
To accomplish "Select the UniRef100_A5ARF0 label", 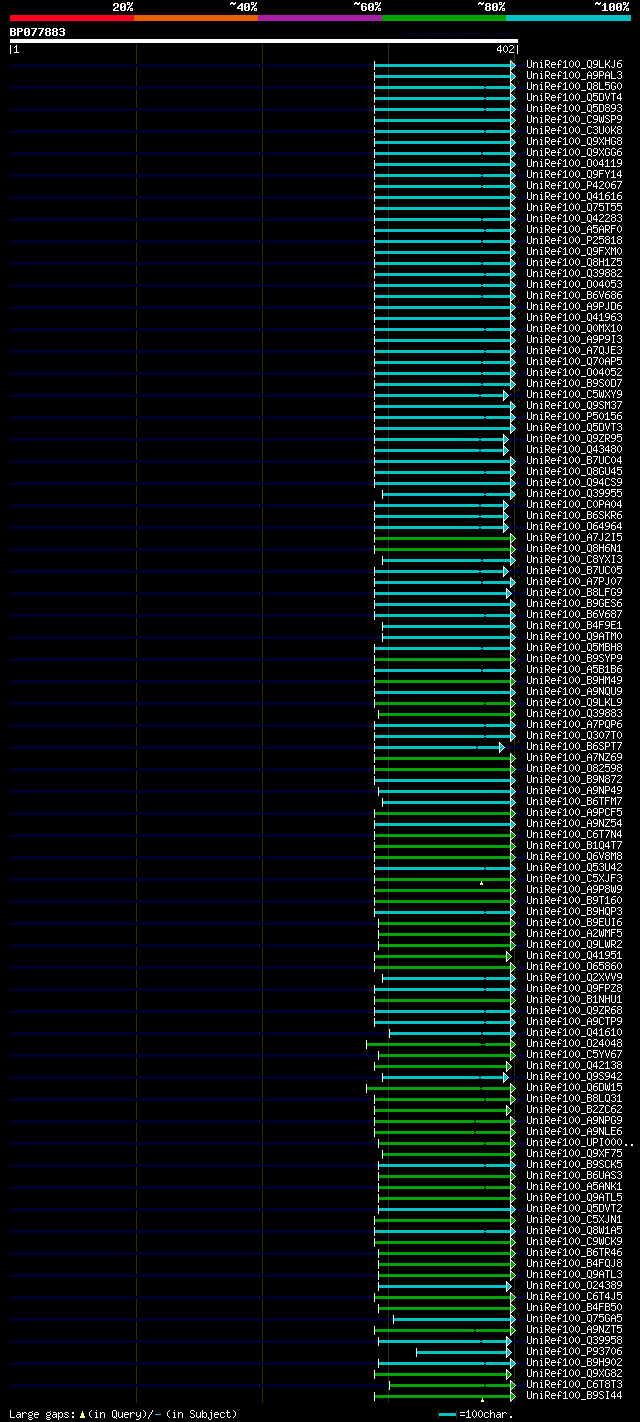I will coord(574,229).
